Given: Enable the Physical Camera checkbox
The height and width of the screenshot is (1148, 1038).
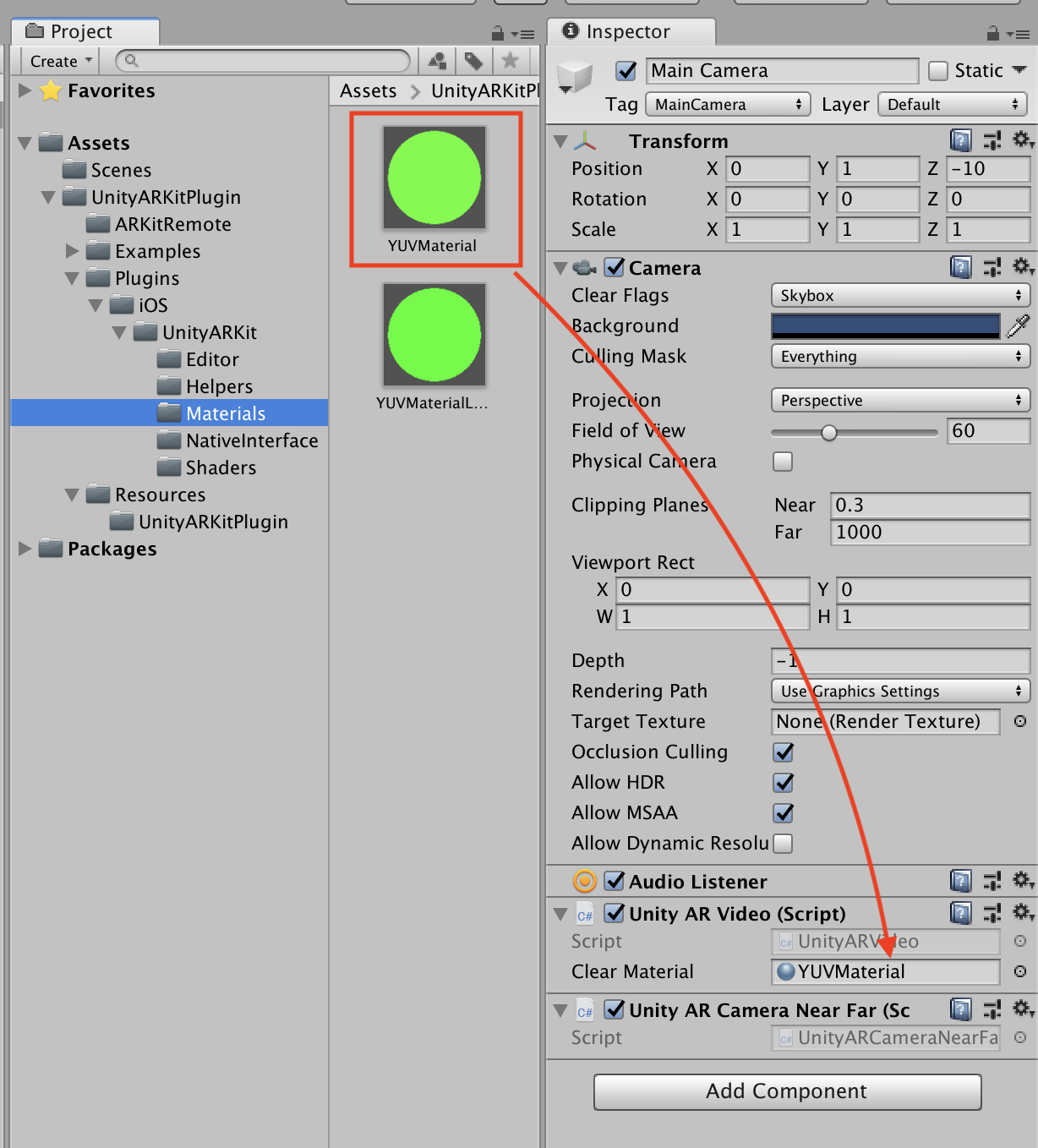Looking at the screenshot, I should tap(783, 462).
